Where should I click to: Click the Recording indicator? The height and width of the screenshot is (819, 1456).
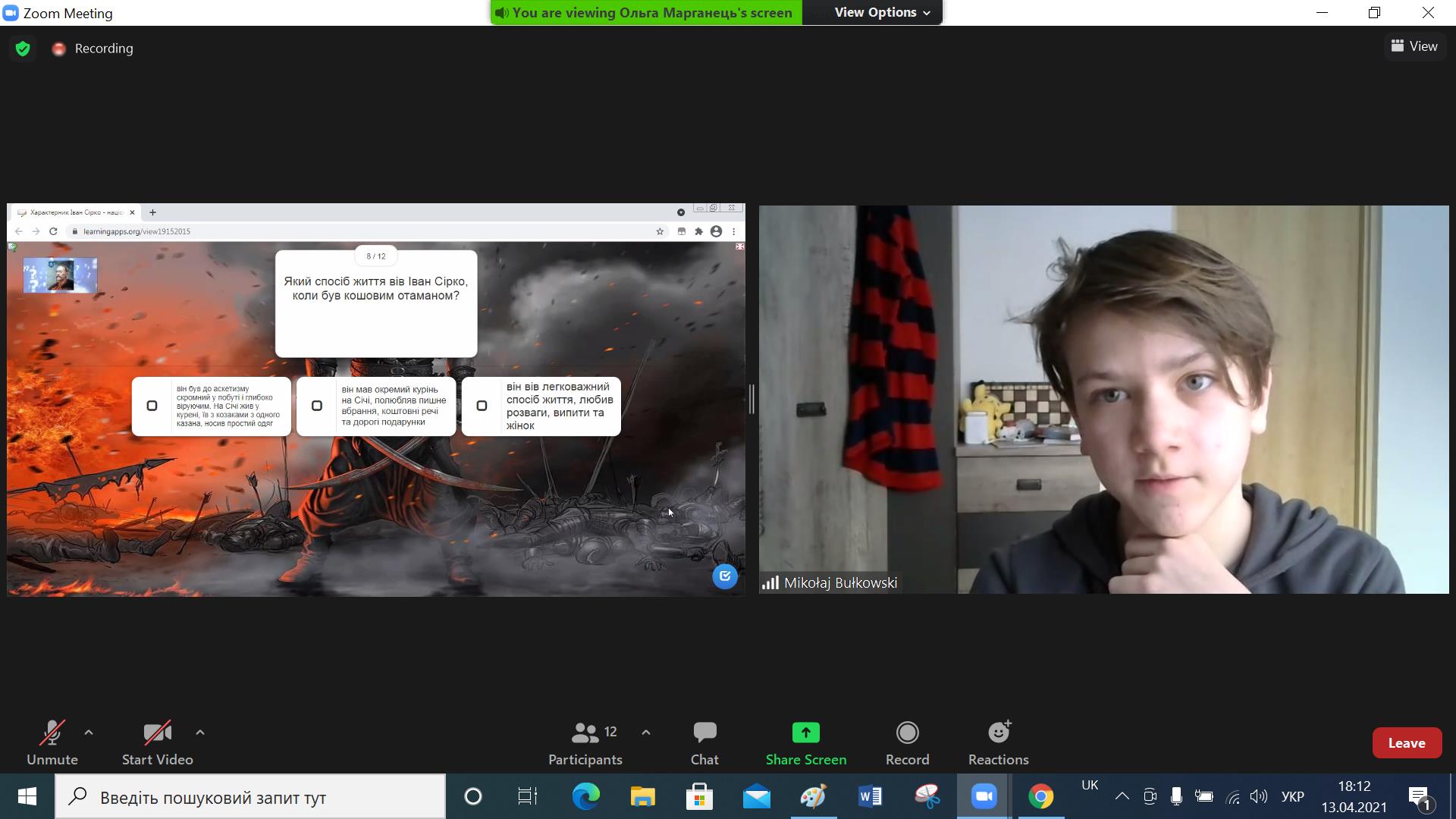[x=93, y=49]
